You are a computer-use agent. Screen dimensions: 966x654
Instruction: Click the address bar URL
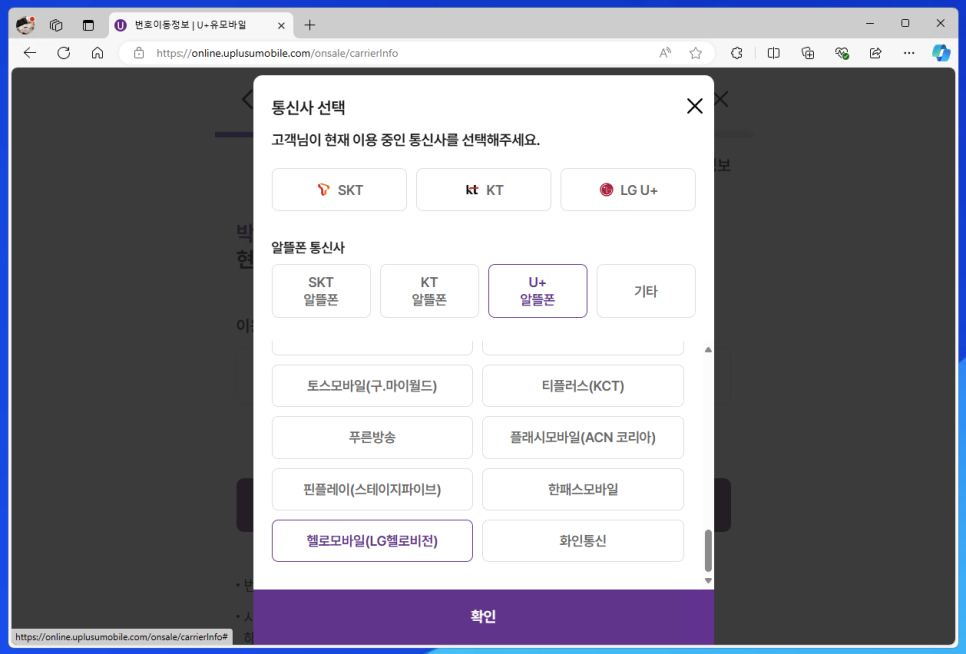[x=277, y=53]
